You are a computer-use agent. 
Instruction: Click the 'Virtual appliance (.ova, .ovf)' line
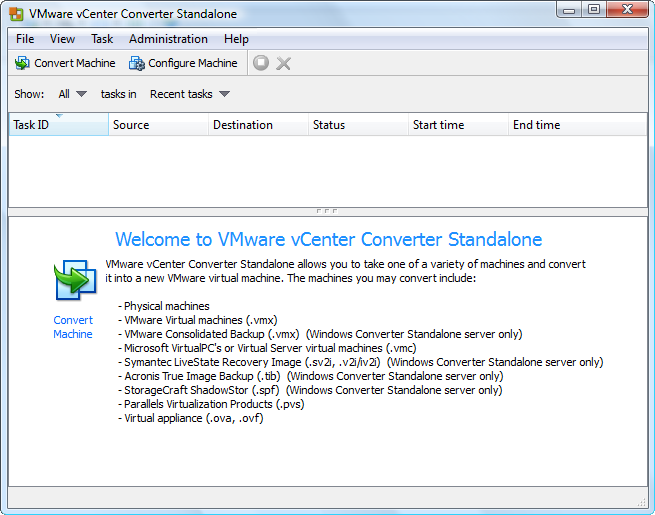tap(190, 418)
